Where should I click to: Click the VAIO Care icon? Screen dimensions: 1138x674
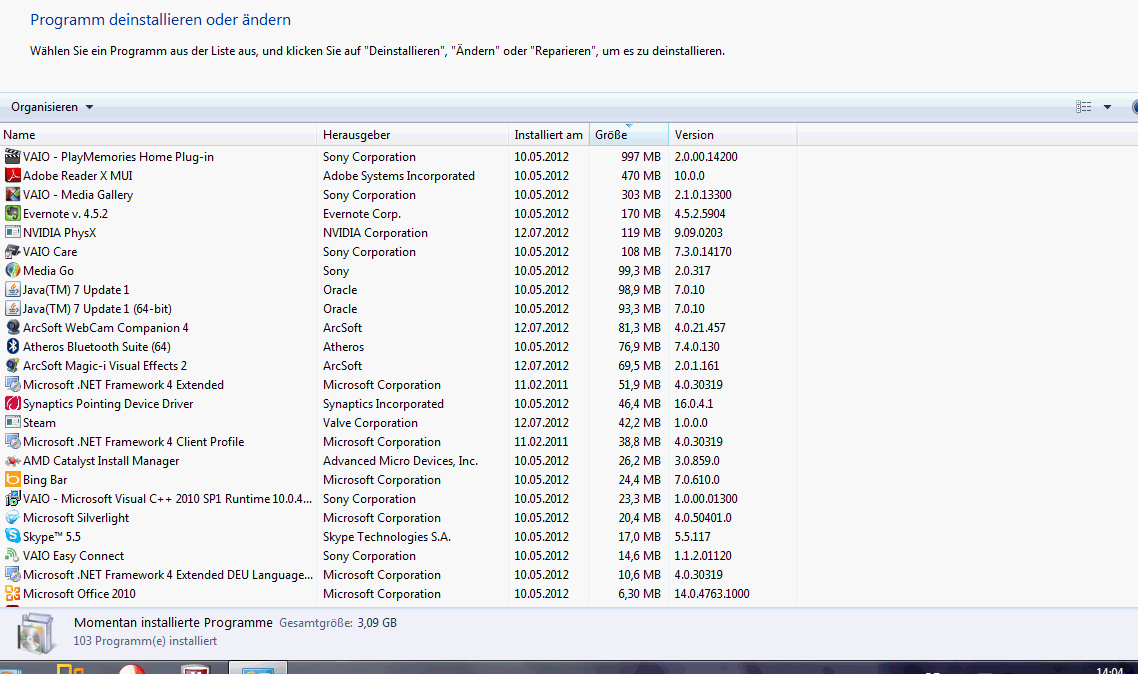click(12, 252)
